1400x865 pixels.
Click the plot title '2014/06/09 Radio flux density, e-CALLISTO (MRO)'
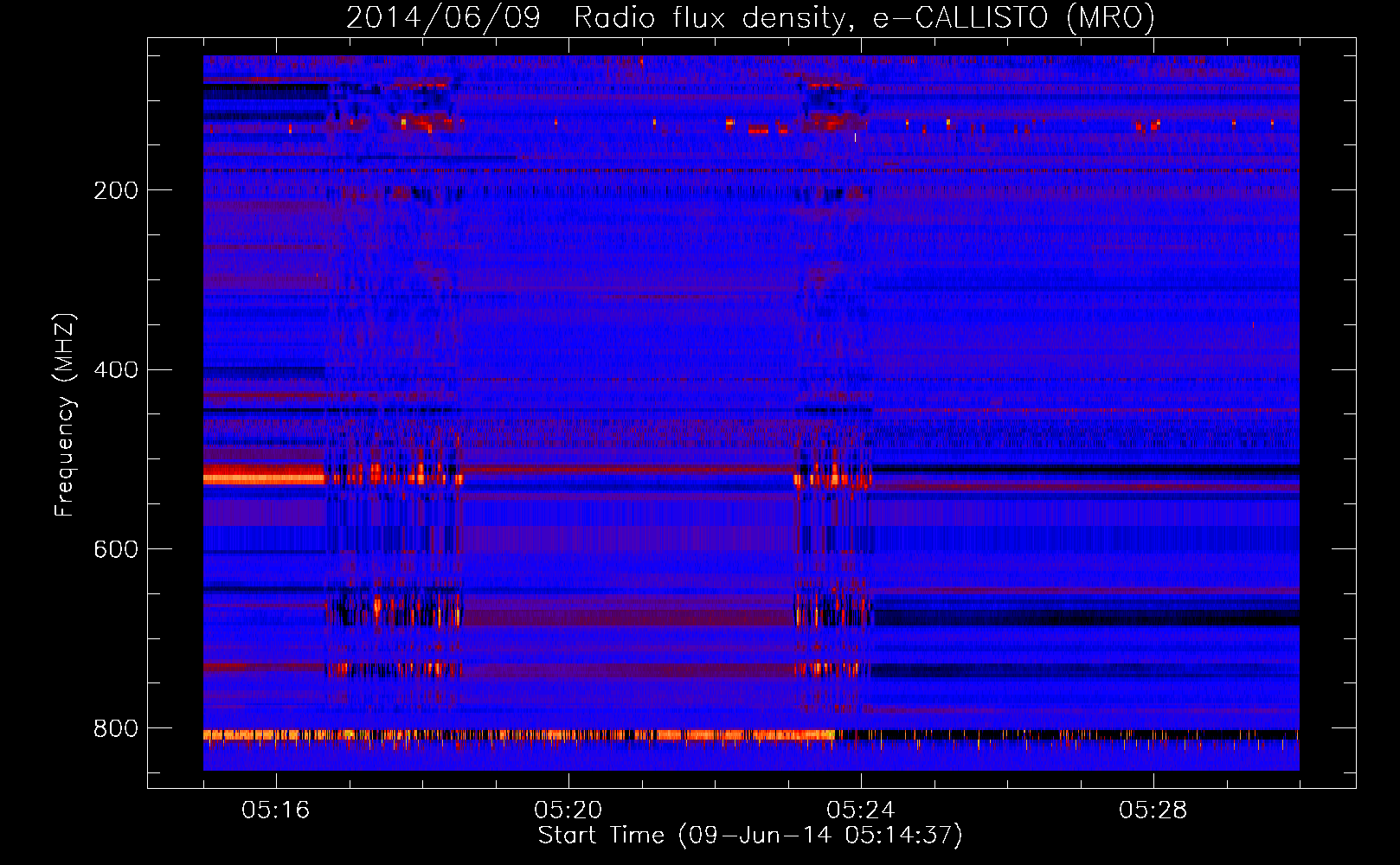click(x=750, y=17)
